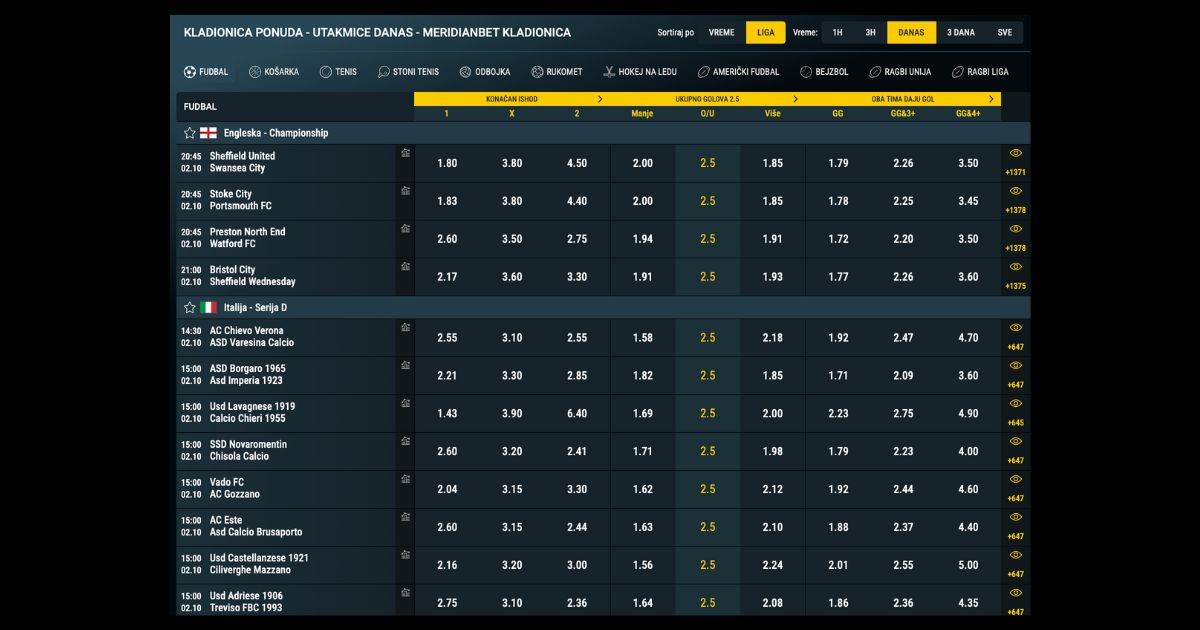
Task: Click statistics icon for Sheffield United match
Action: pyautogui.click(x=405, y=153)
